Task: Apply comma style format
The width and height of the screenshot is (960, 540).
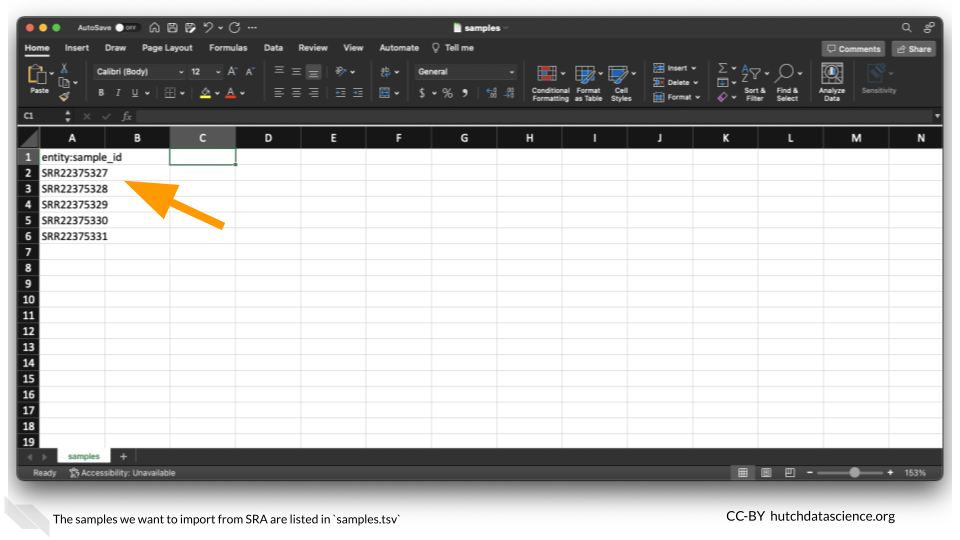Action: coord(465,93)
